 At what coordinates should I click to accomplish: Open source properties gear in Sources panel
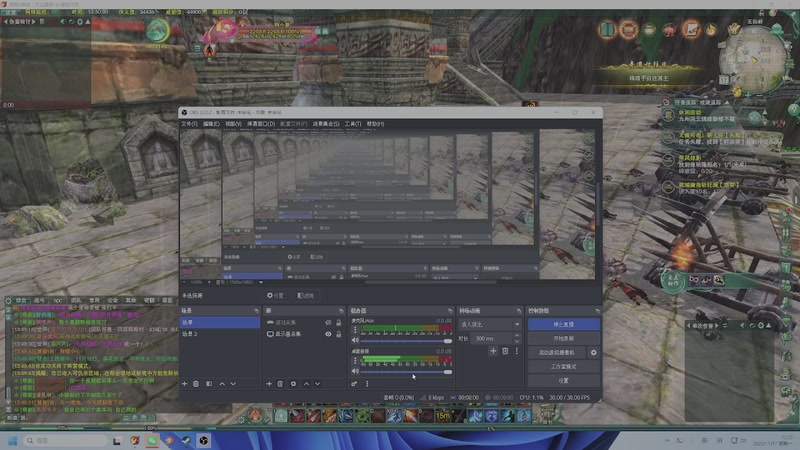pyautogui.click(x=293, y=384)
